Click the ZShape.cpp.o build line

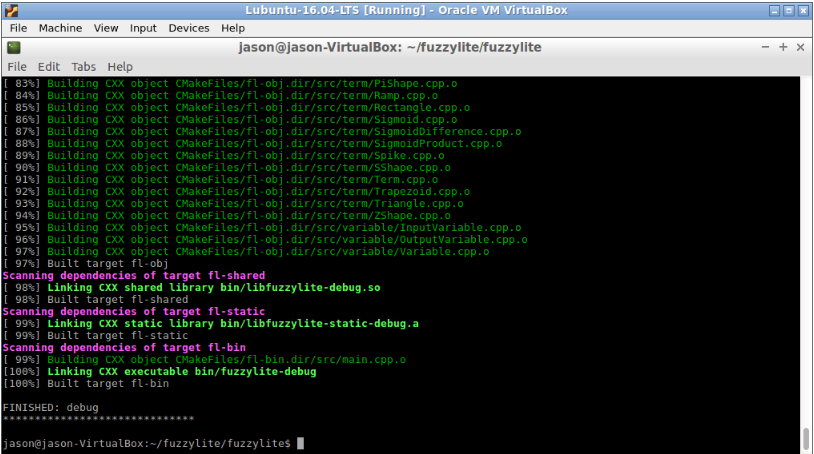[x=227, y=216]
